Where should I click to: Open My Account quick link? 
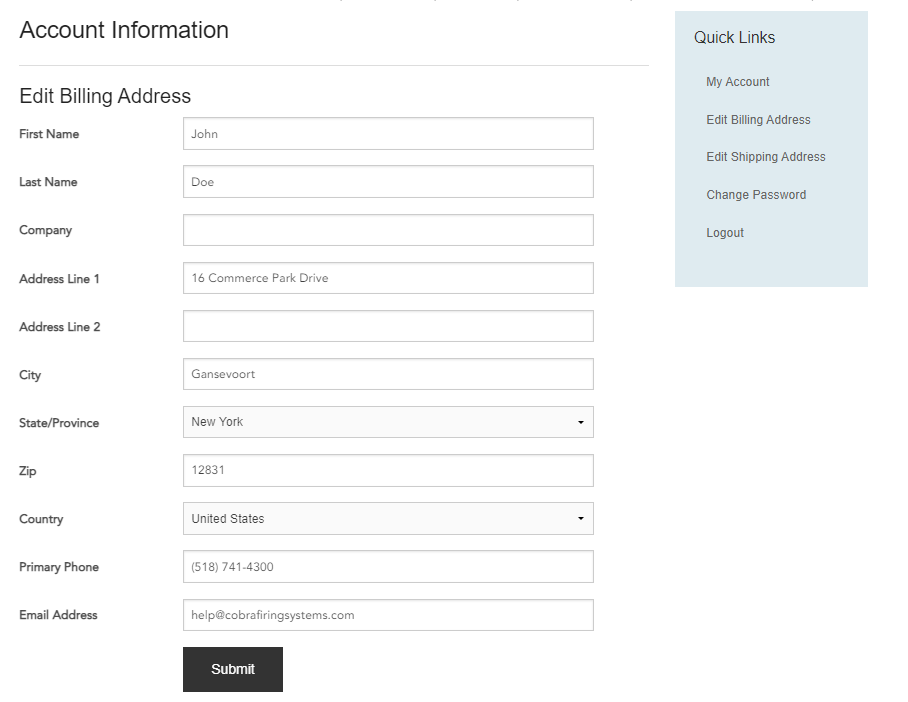[x=737, y=82]
